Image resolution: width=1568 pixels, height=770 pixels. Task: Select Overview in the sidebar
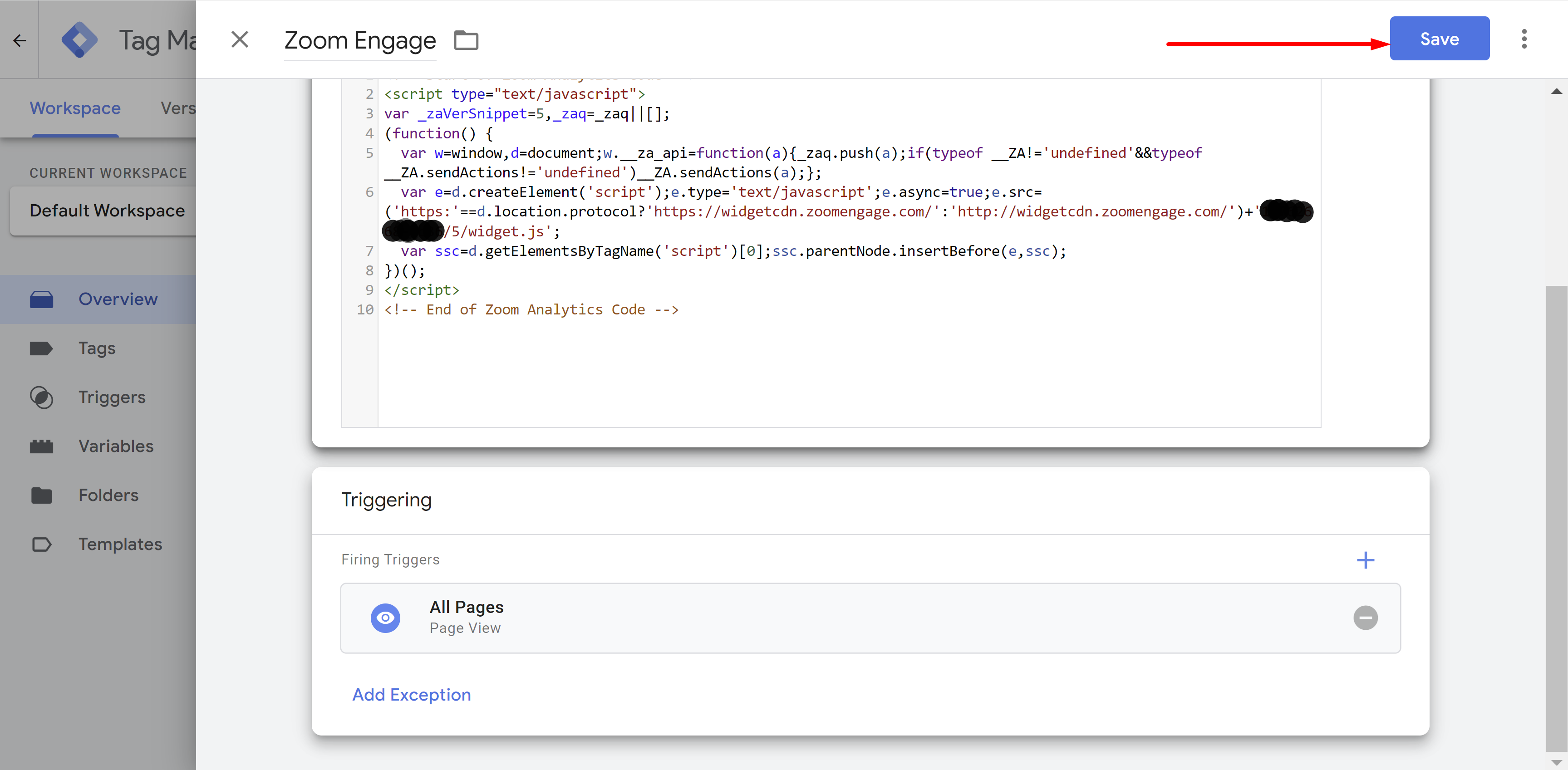pos(98,299)
